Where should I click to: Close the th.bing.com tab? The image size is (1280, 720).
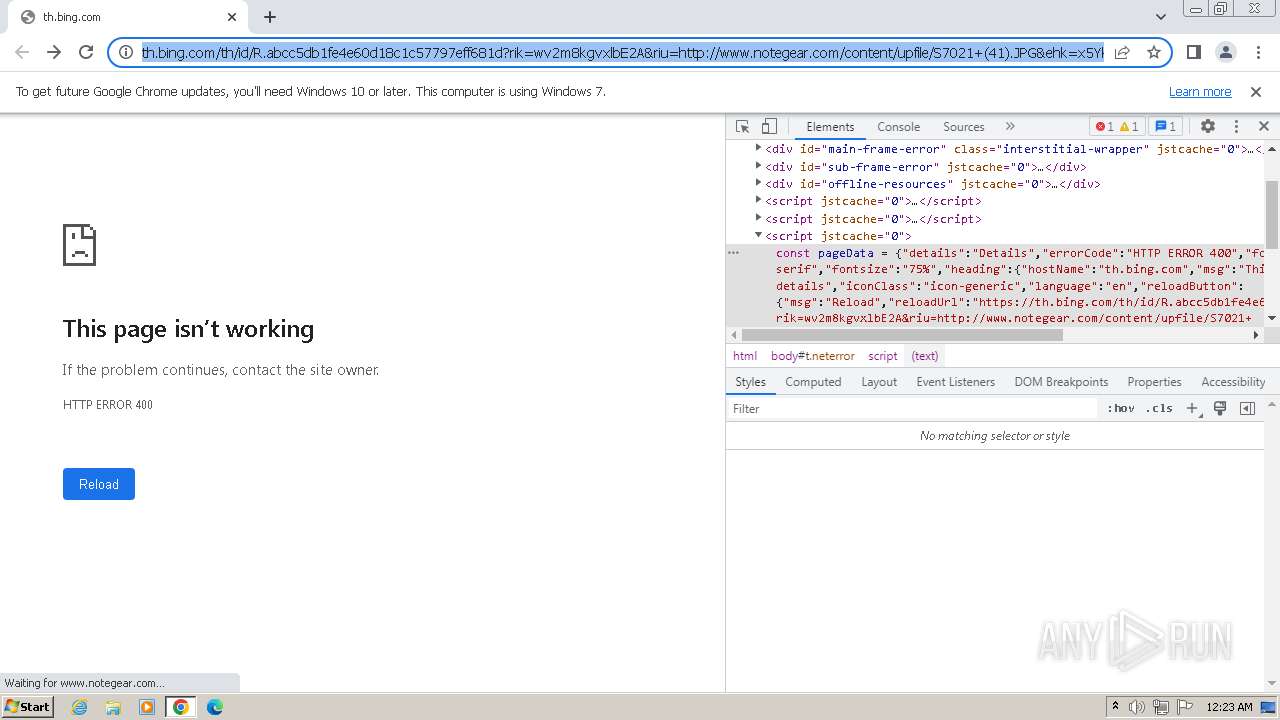point(232,17)
